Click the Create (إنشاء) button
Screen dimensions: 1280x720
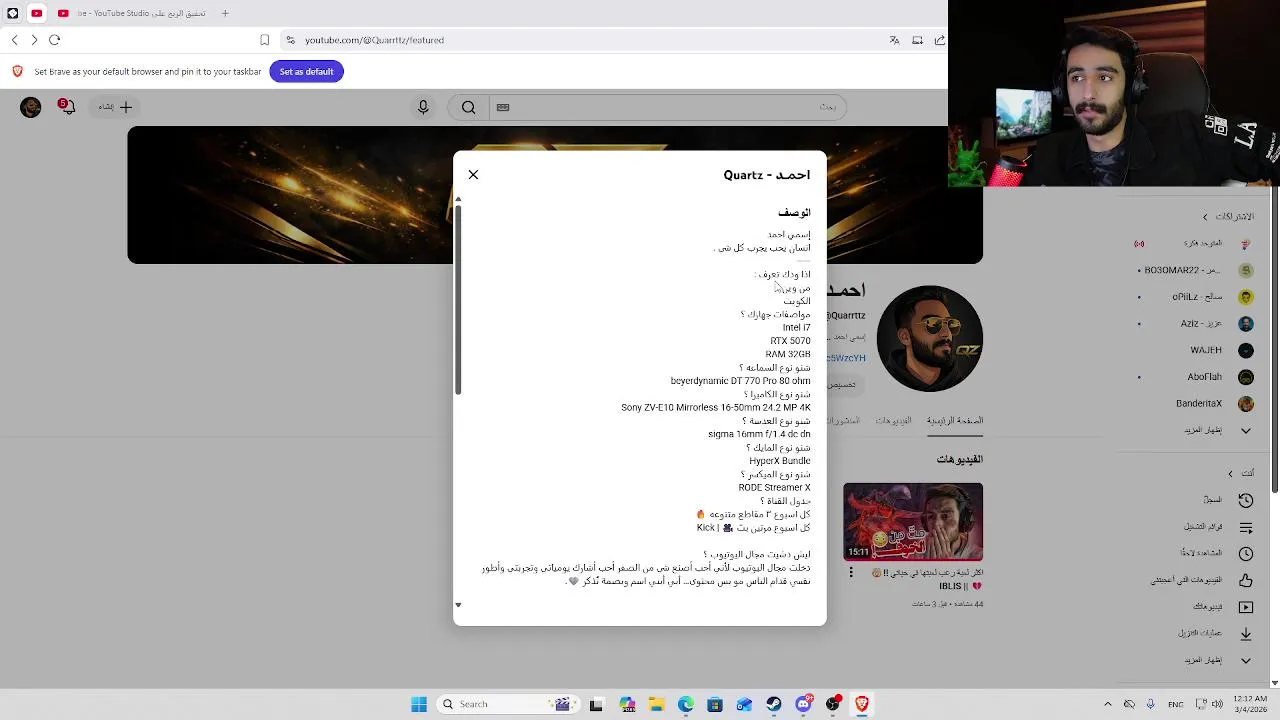[x=115, y=107]
